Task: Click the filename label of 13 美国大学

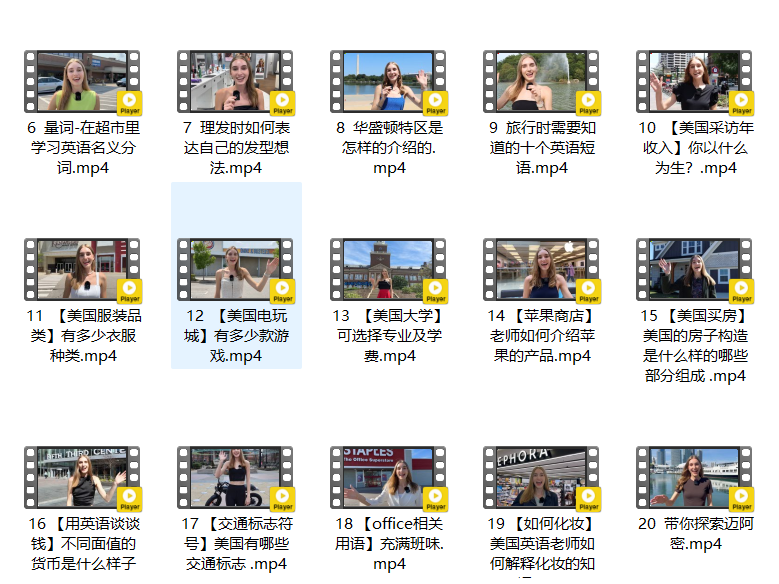Action: tap(389, 335)
